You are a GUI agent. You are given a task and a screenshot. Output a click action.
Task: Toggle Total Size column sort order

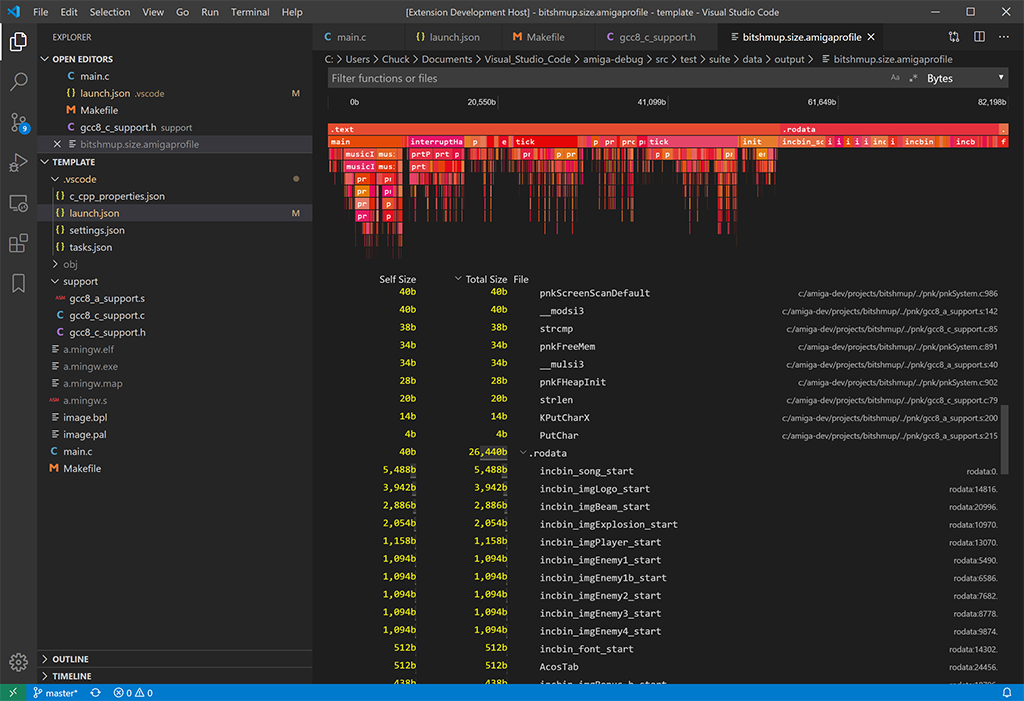[x=481, y=279]
